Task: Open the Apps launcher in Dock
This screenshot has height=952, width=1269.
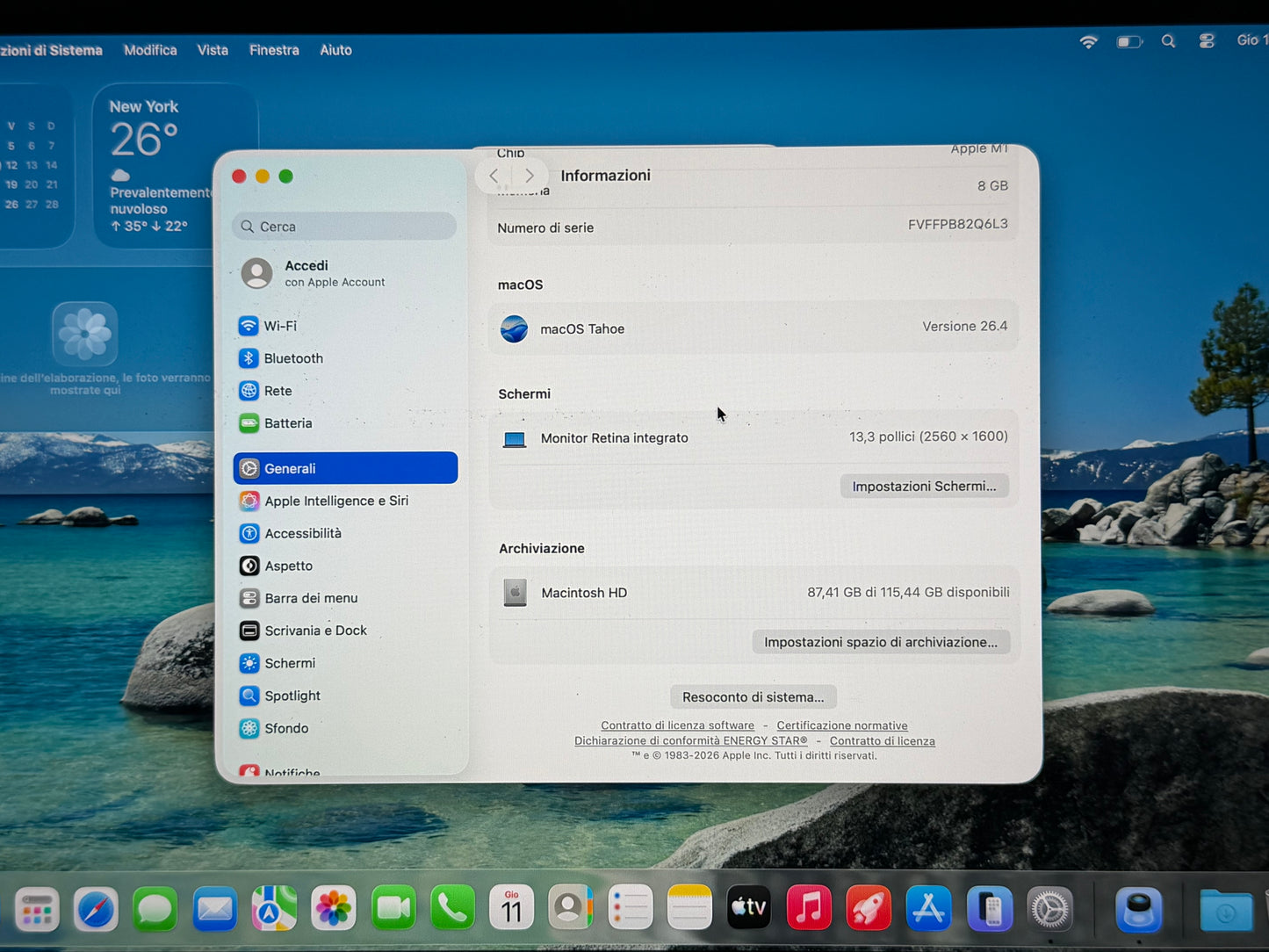Action: click(37, 910)
